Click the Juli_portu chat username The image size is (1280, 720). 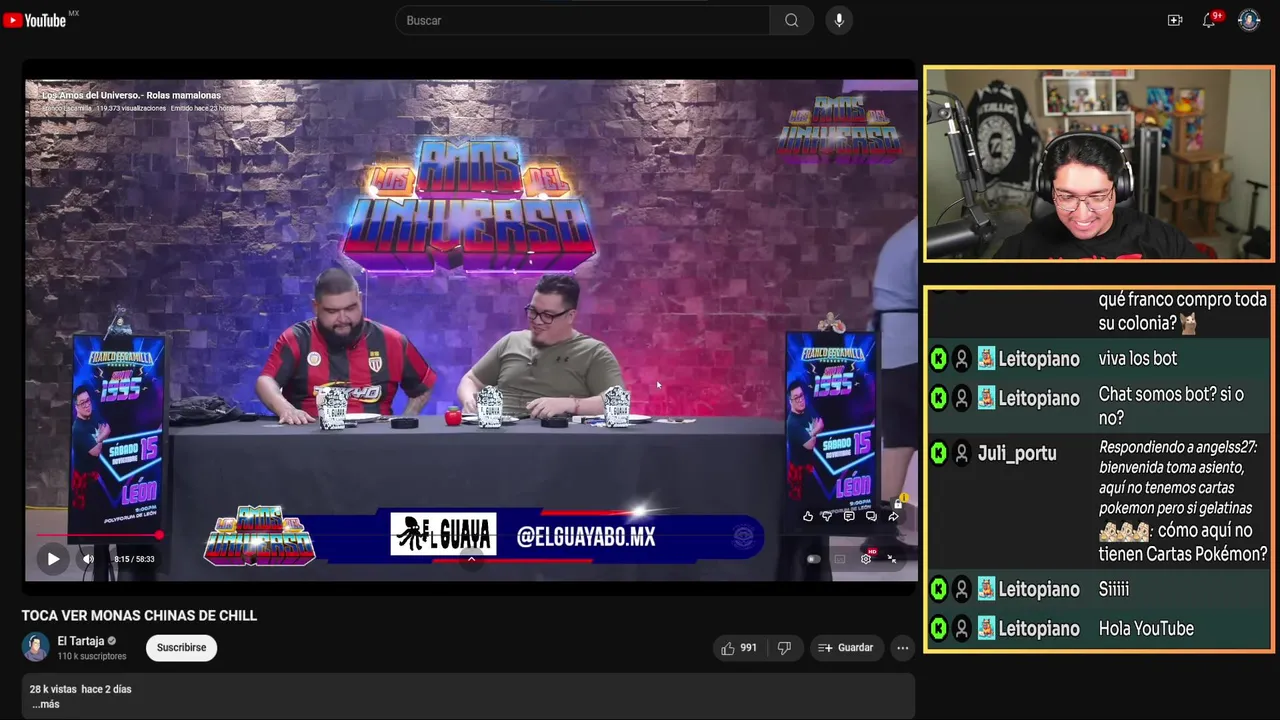tap(1016, 453)
